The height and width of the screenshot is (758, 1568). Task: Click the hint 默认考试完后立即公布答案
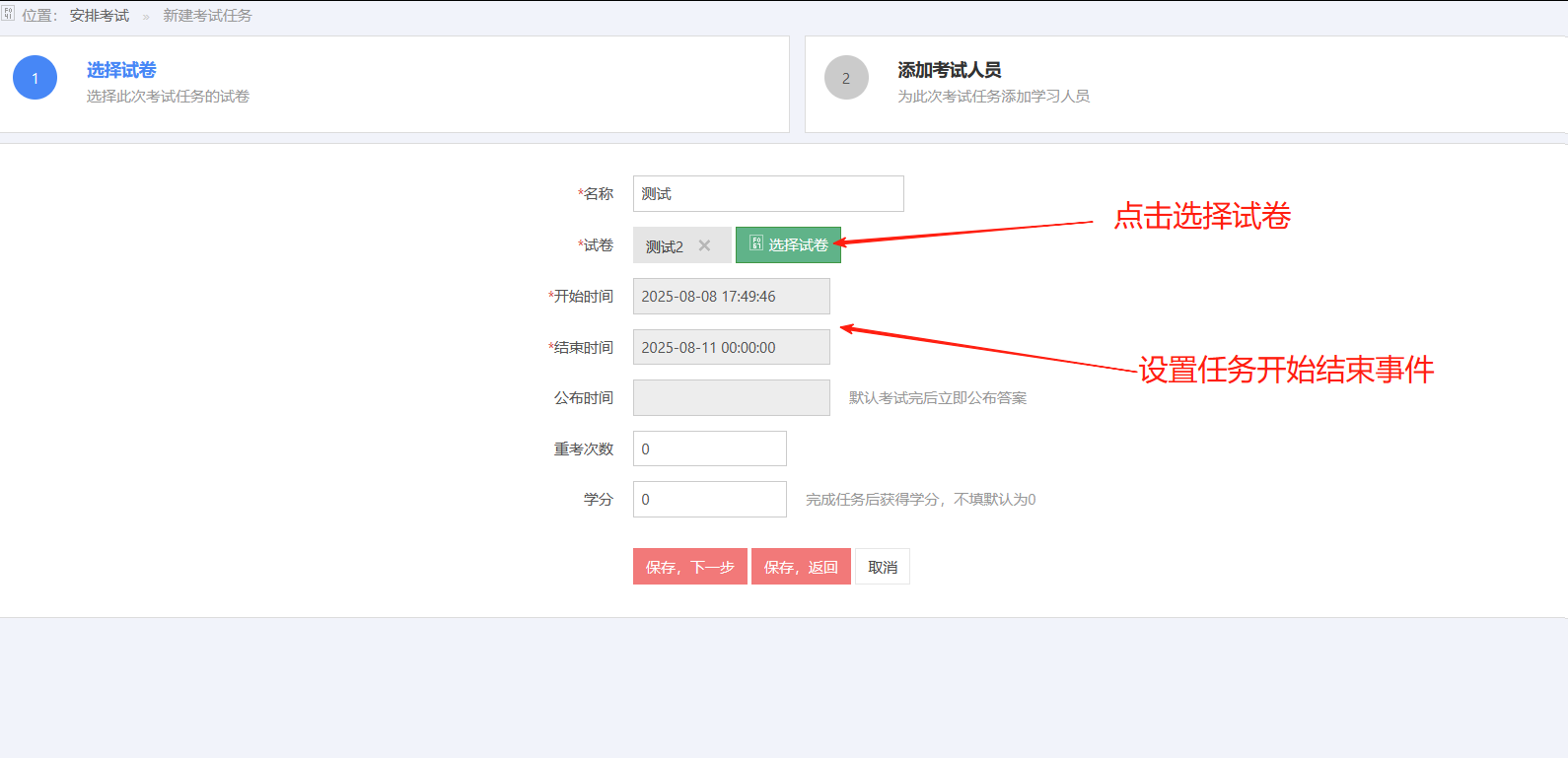[938, 398]
